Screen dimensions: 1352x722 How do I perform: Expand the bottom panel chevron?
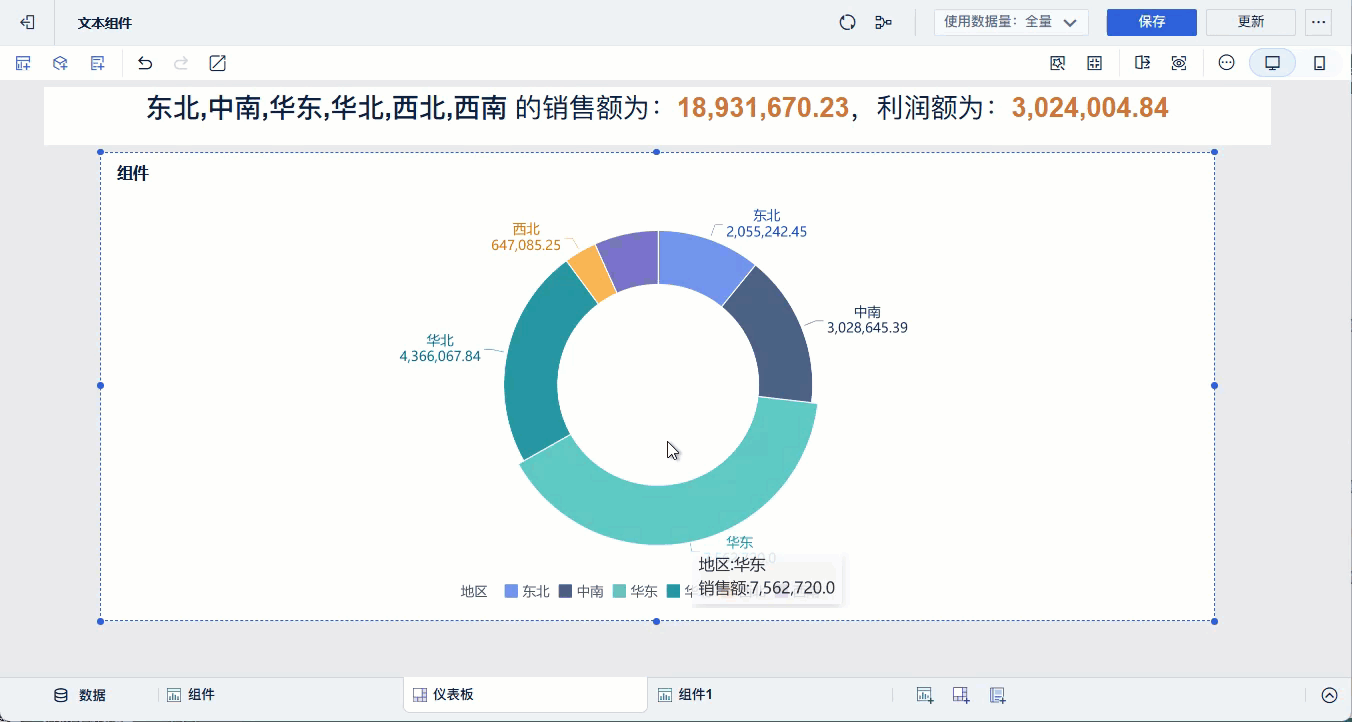[1329, 695]
